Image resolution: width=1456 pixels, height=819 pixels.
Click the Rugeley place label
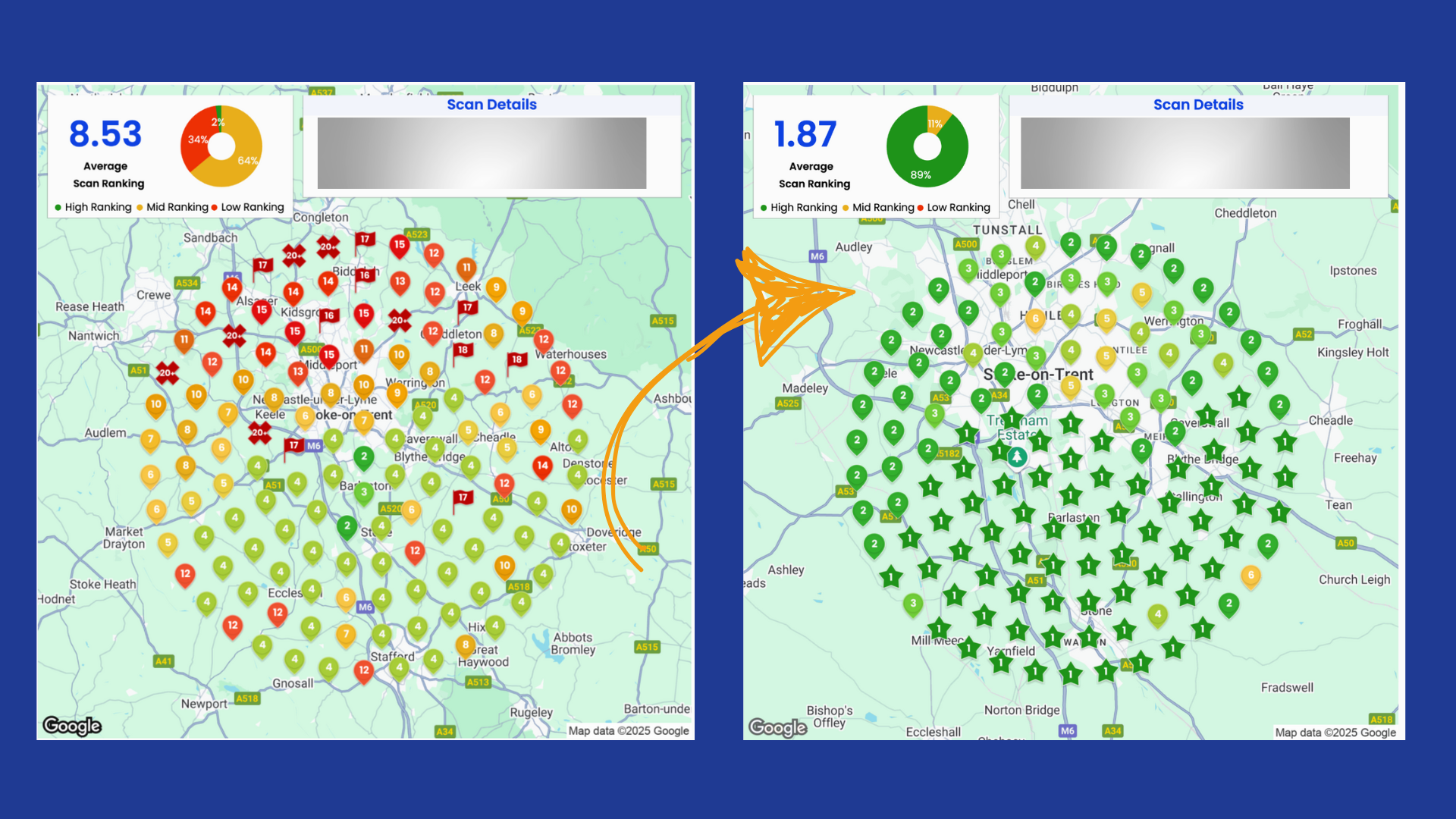[x=531, y=713]
